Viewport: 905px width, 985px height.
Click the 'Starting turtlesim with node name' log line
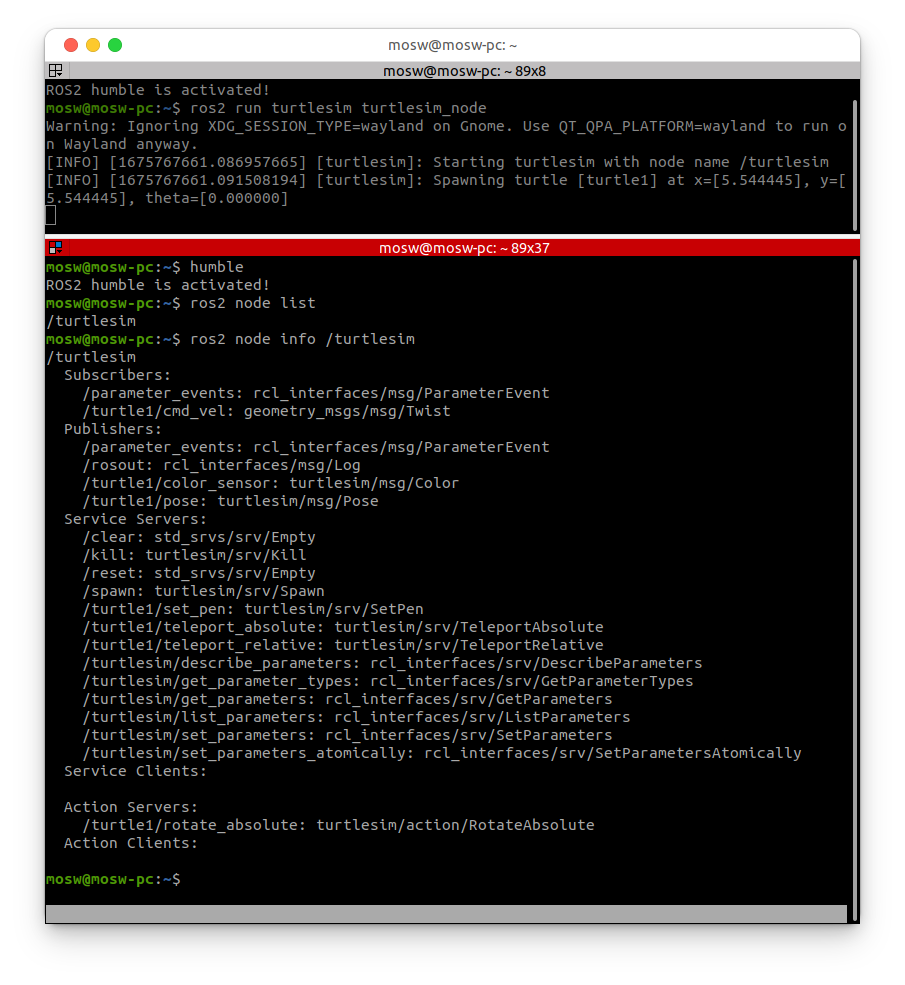point(437,162)
